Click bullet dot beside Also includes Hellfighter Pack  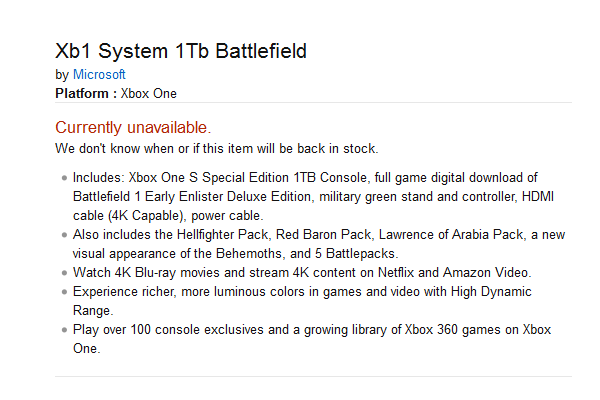tap(64, 235)
